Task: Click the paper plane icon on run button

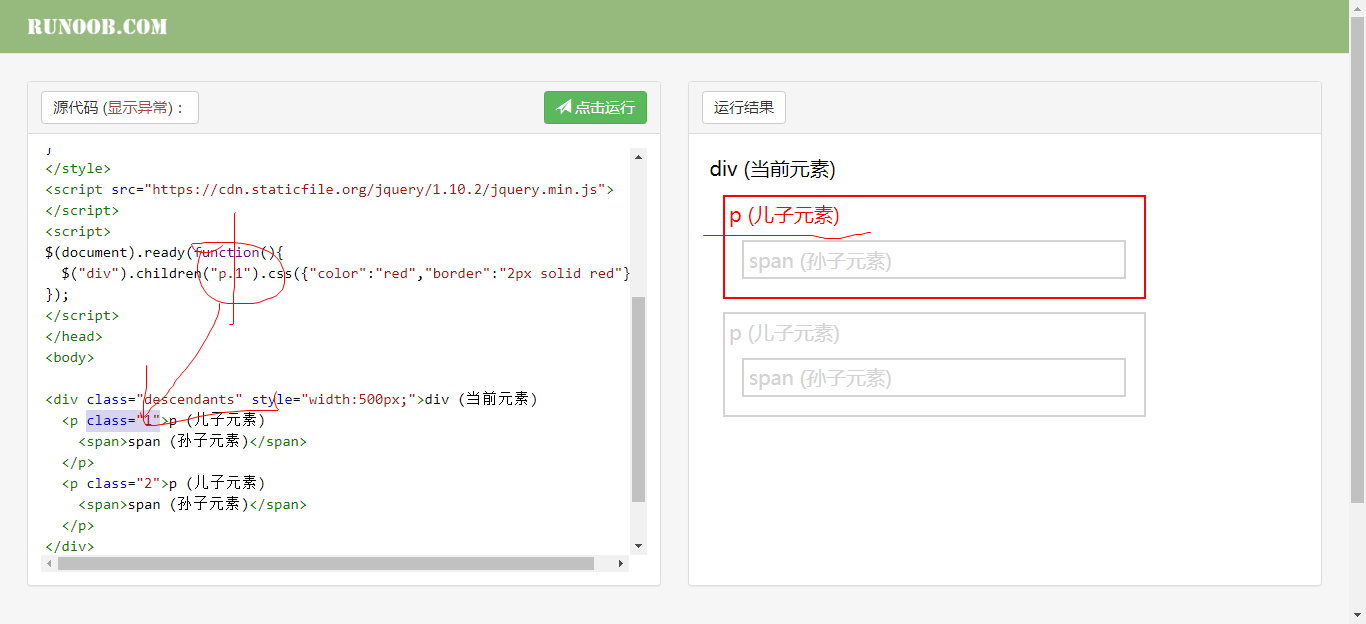Action: click(x=564, y=107)
